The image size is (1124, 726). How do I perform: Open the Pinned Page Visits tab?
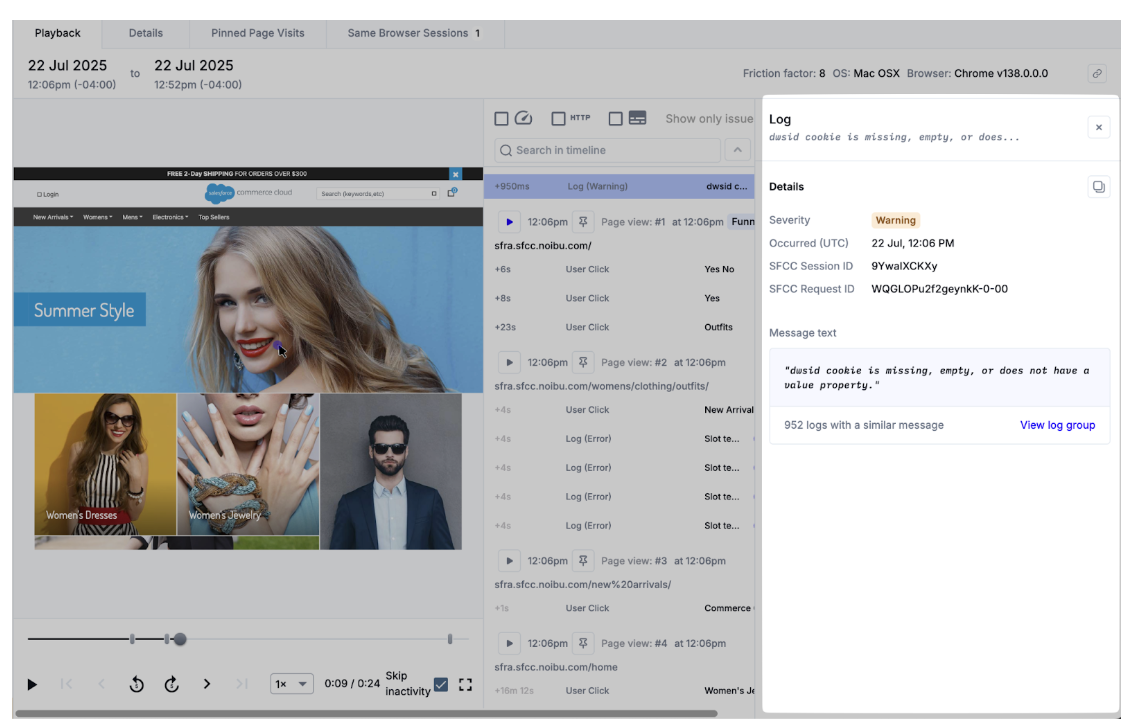click(x=257, y=33)
